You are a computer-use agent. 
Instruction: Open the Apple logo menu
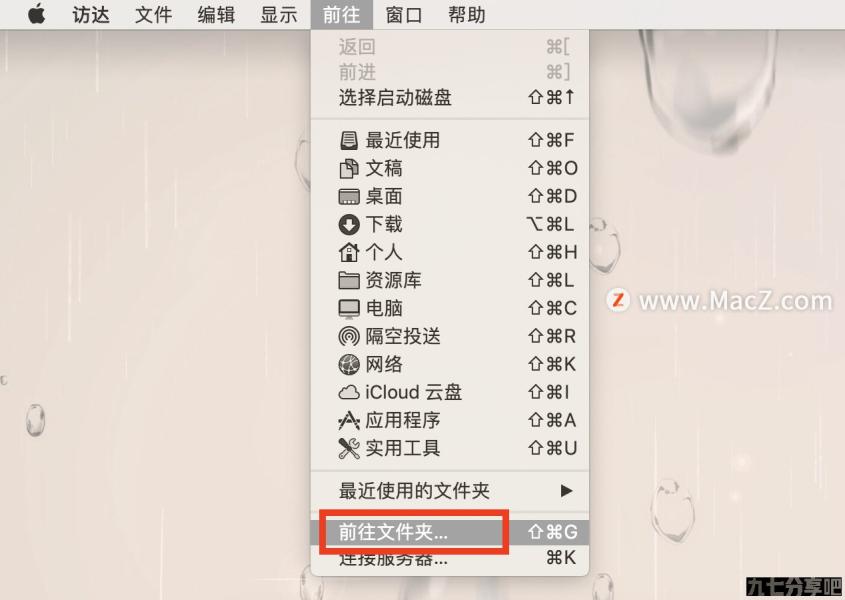pyautogui.click(x=37, y=14)
